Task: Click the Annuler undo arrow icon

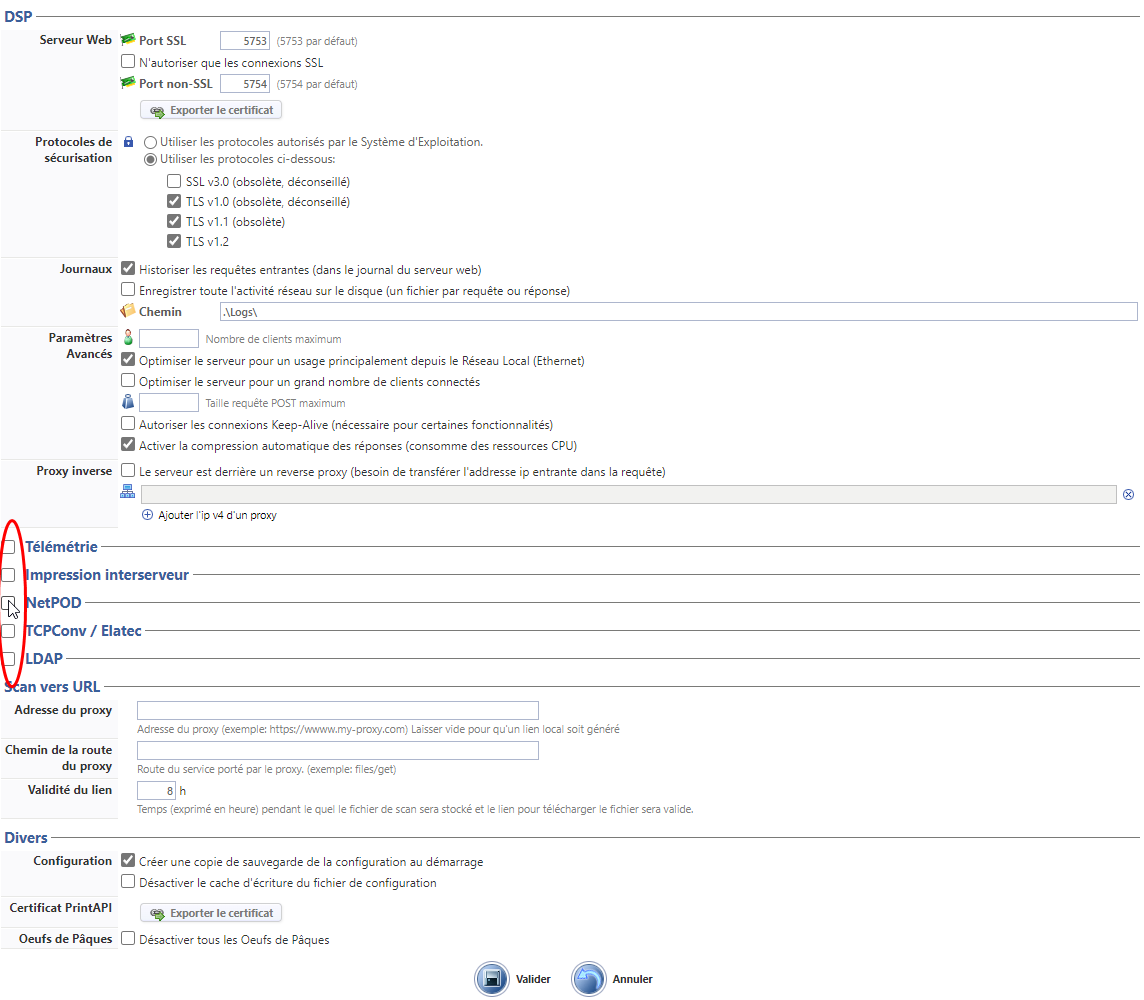Action: point(589,979)
